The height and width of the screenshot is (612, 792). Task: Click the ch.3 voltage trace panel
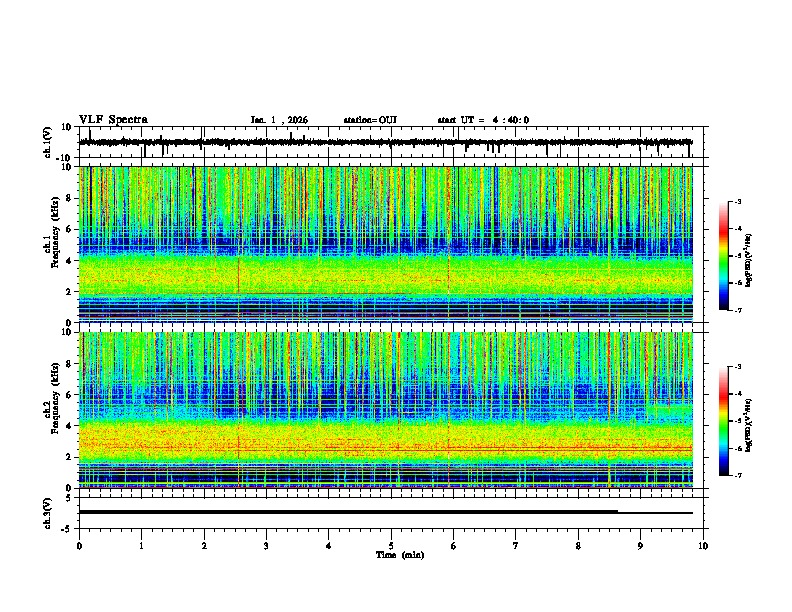(390, 513)
